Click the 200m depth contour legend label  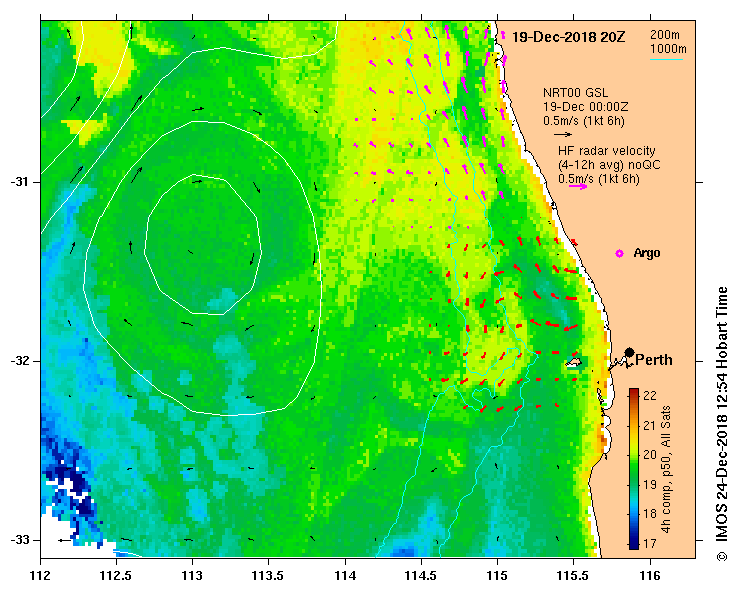click(665, 35)
